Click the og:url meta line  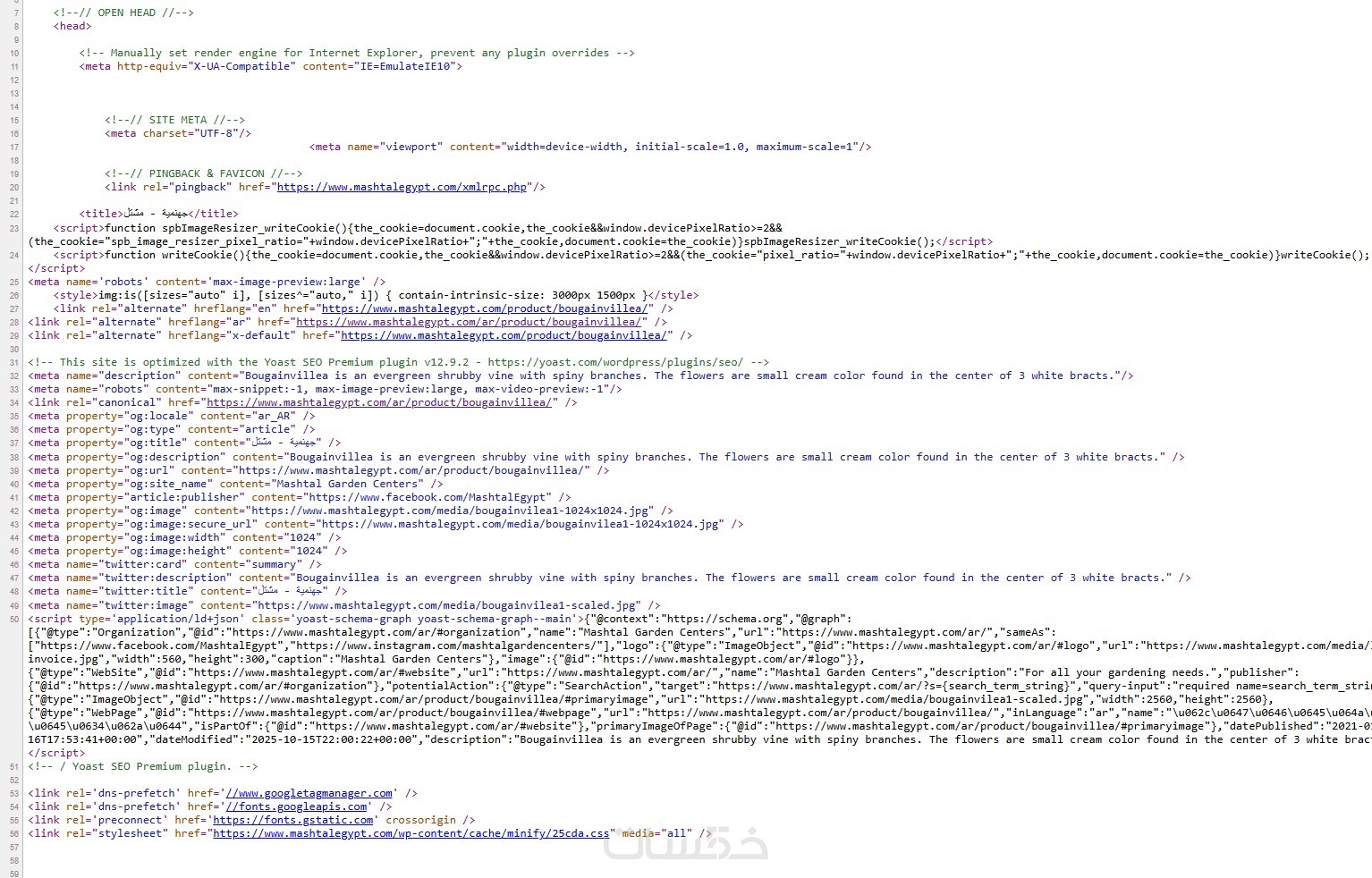318,470
